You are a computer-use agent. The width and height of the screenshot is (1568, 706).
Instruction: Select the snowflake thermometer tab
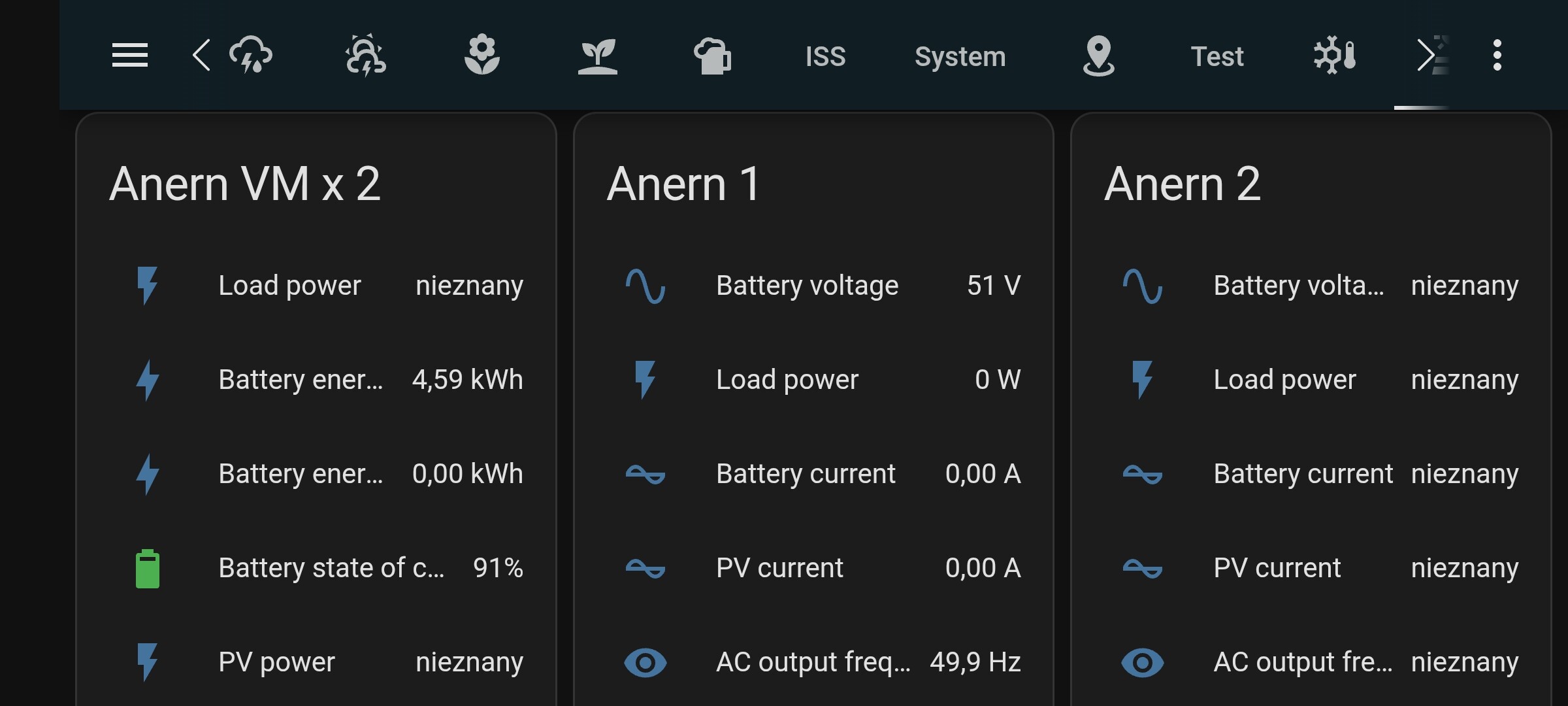pyautogui.click(x=1335, y=55)
